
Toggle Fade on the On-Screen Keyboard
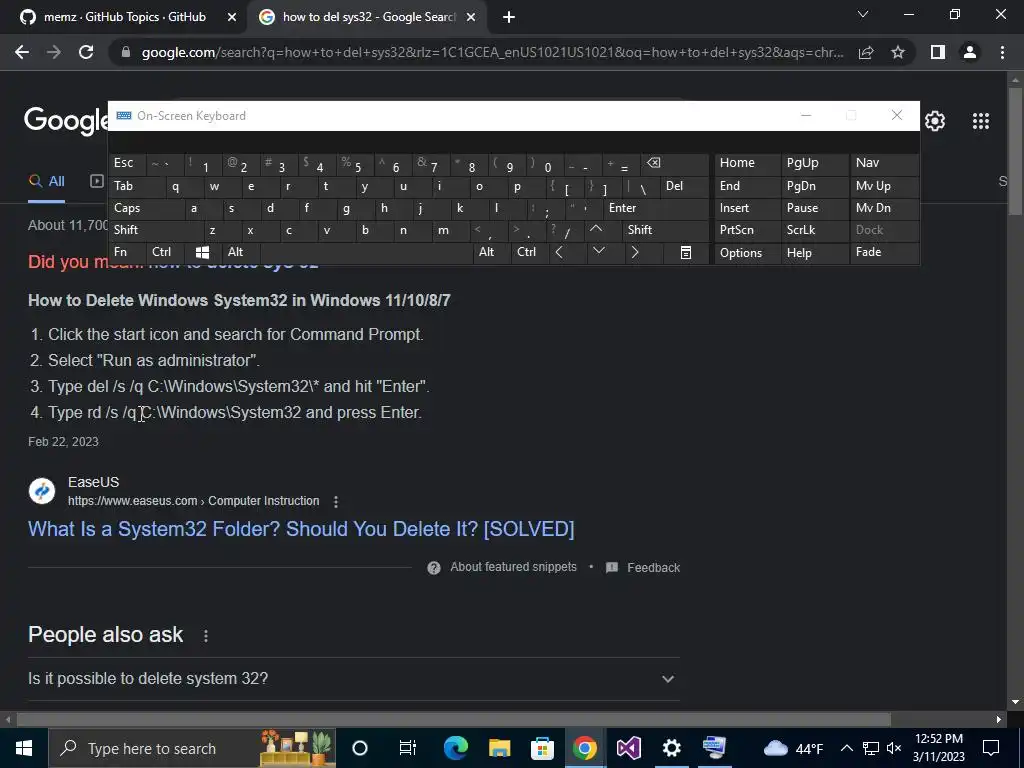click(x=884, y=252)
